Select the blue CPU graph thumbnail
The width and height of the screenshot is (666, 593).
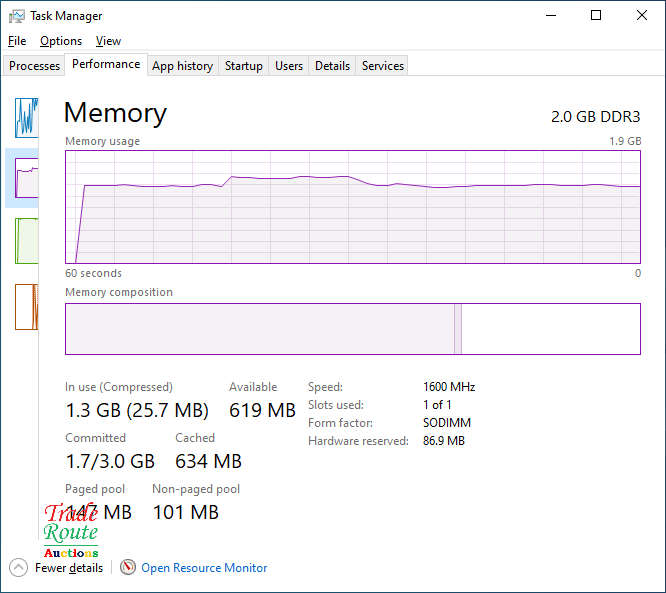[27, 118]
